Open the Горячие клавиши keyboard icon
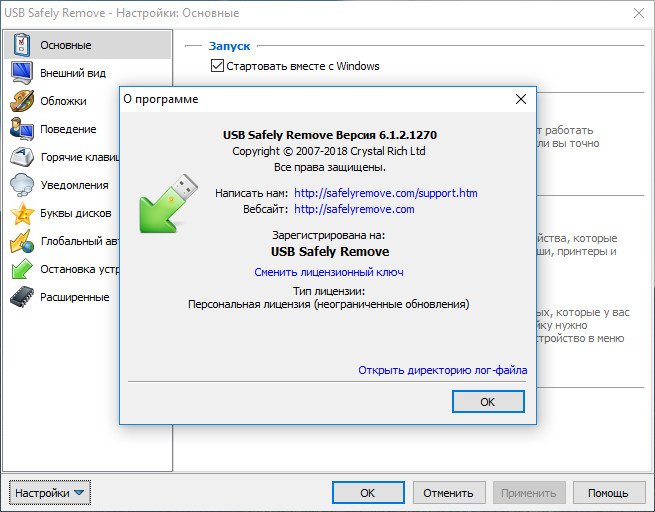The width and height of the screenshot is (655, 512). (22, 157)
